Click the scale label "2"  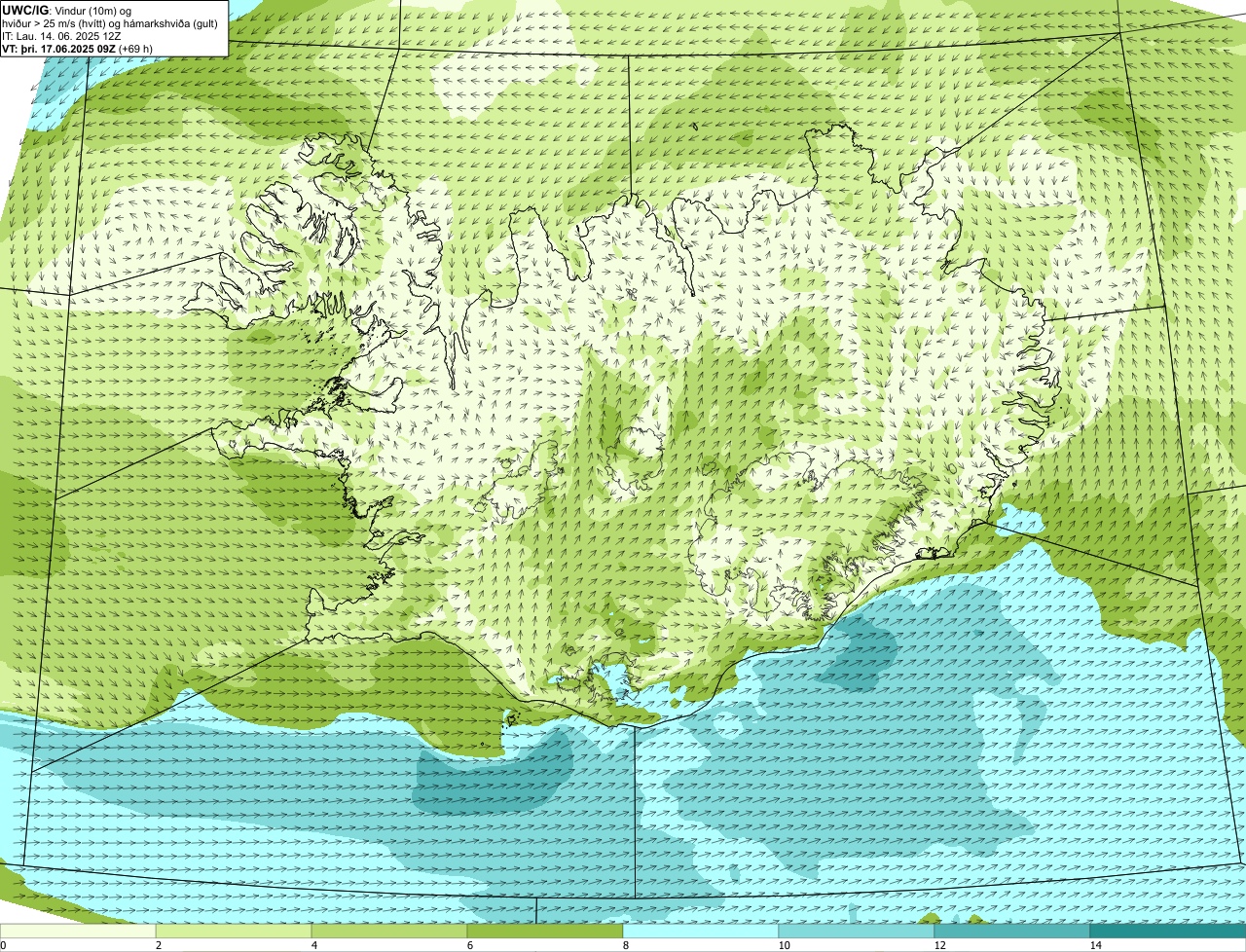[x=158, y=945]
